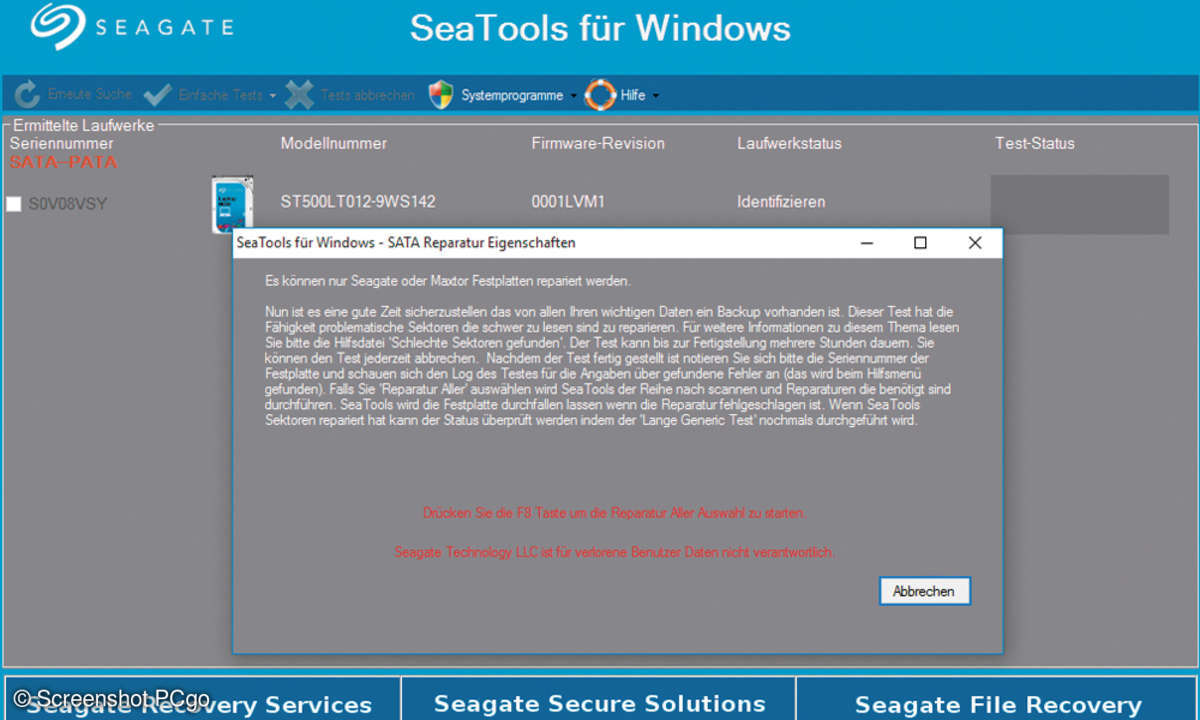Open Seagate Recovery Services banner
This screenshot has width=1200, height=720.
click(200, 699)
